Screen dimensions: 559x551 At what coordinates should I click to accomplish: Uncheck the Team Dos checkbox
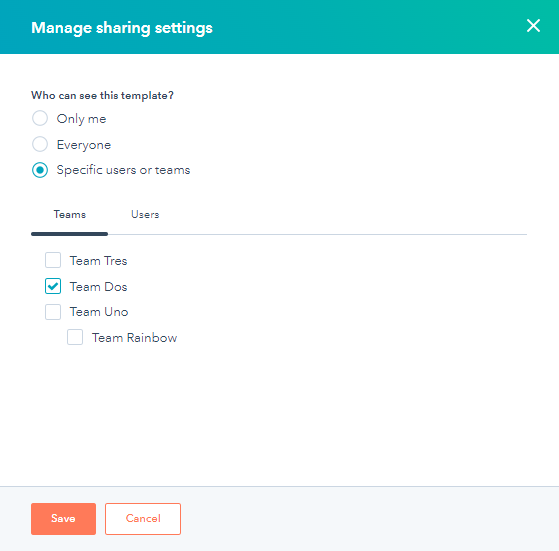[53, 286]
